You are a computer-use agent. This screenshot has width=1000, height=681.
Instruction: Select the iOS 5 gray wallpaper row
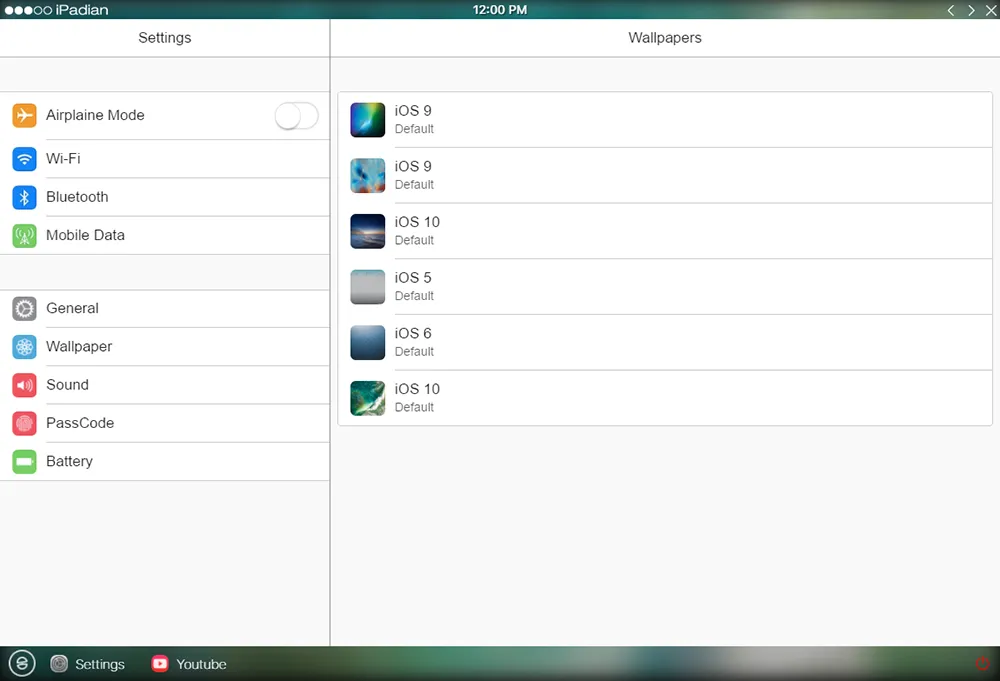665,287
